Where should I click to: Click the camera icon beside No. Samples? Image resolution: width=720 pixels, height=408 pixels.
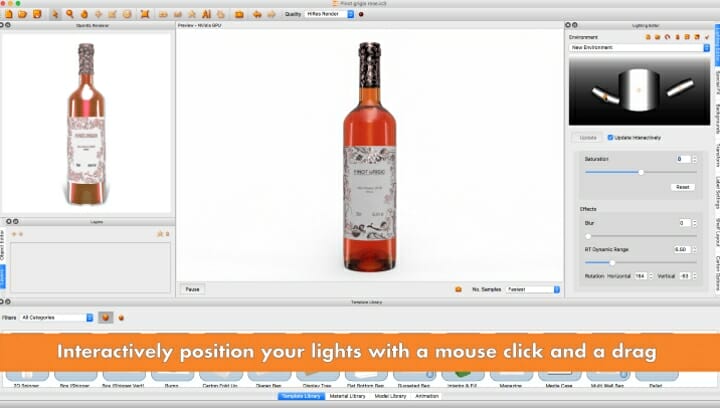458,289
